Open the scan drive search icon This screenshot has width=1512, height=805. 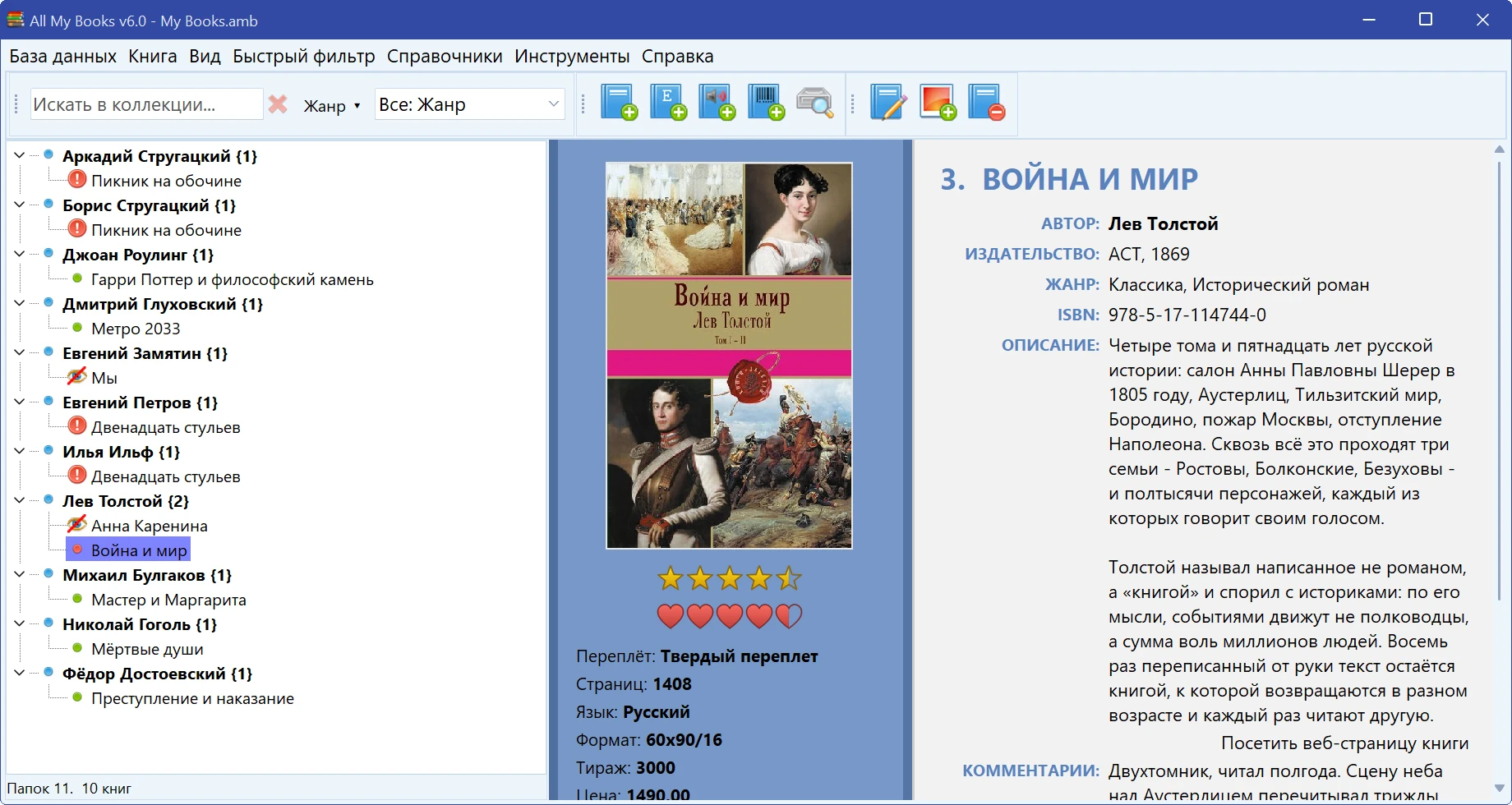click(x=814, y=103)
